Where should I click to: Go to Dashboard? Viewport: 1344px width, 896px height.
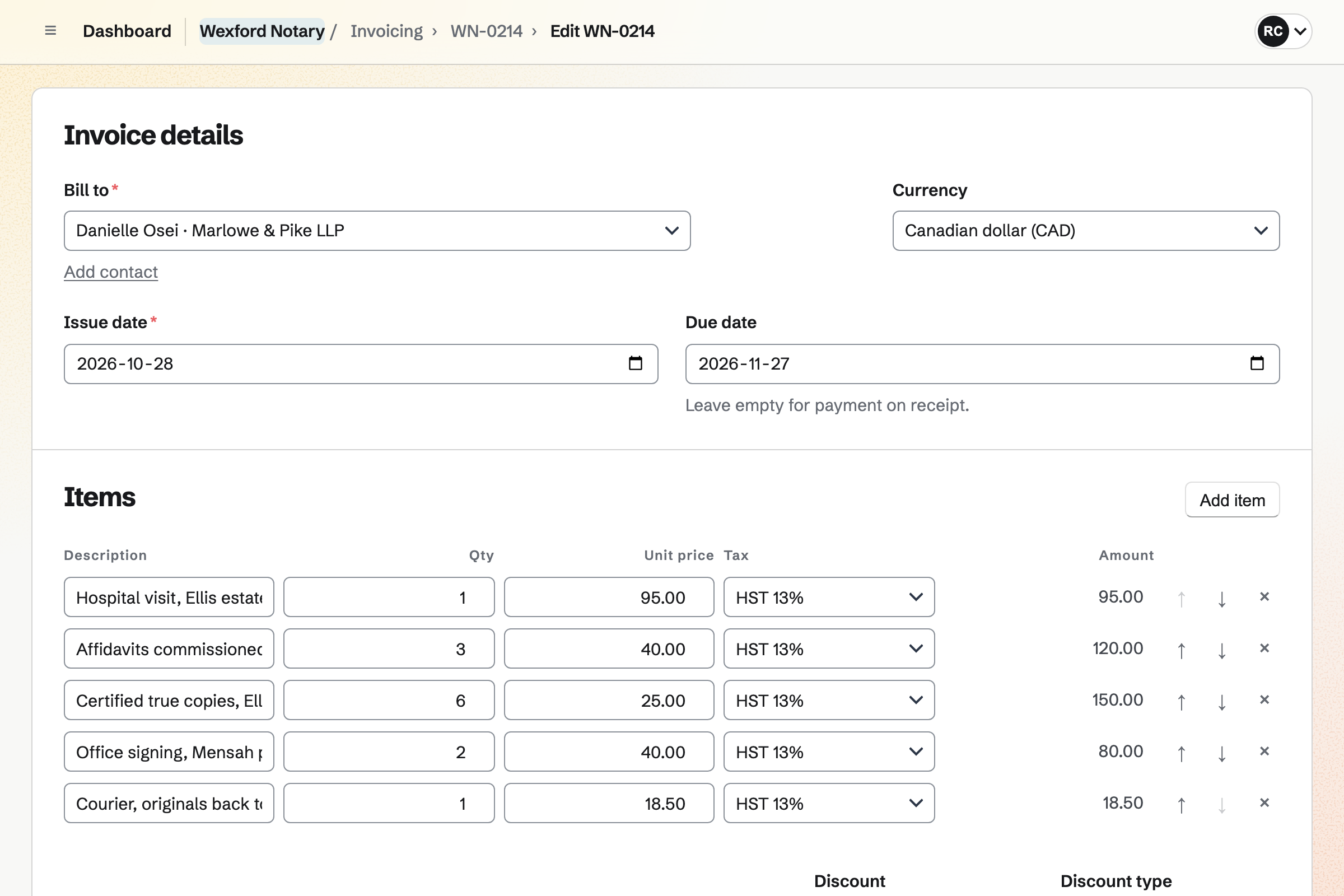[127, 31]
